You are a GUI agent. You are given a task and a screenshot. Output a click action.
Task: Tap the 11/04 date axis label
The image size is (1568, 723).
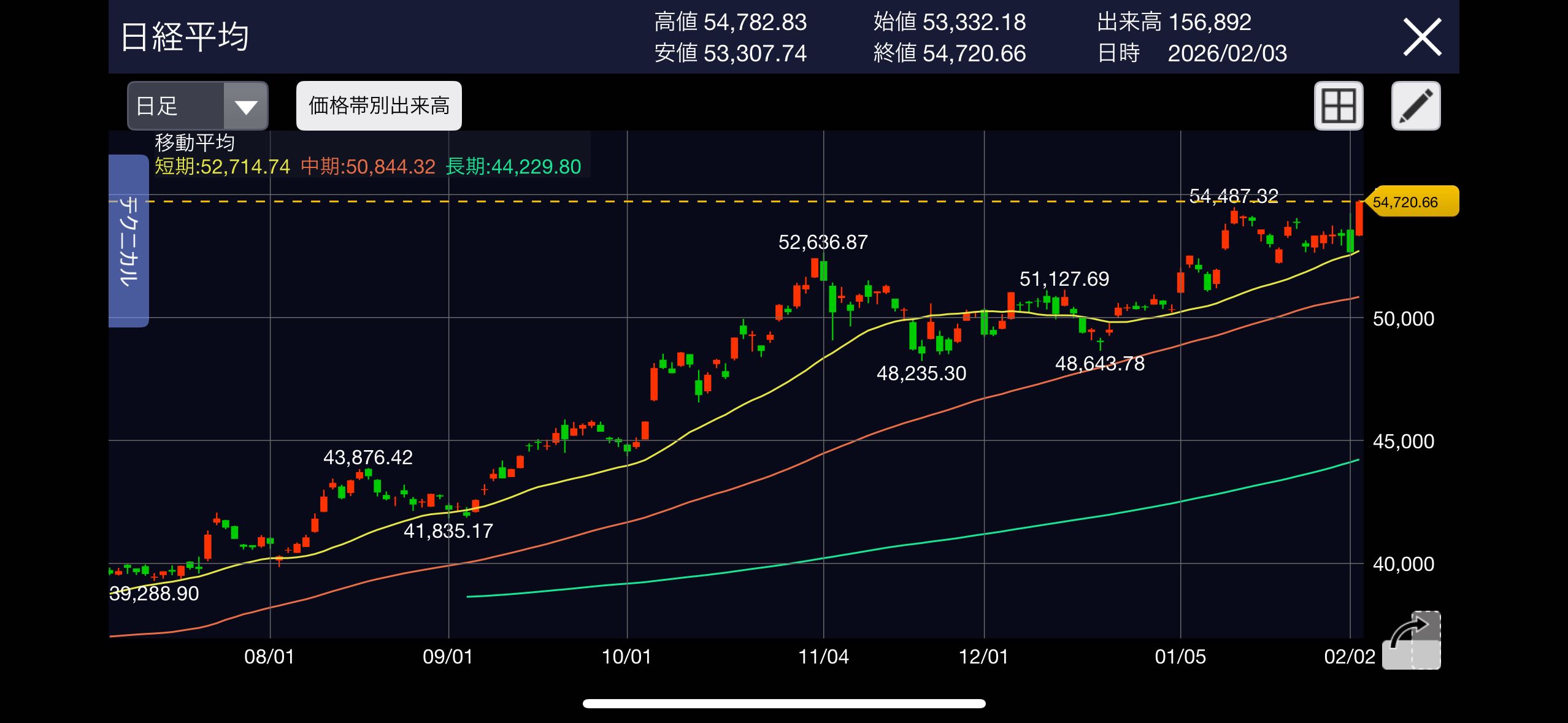(823, 657)
